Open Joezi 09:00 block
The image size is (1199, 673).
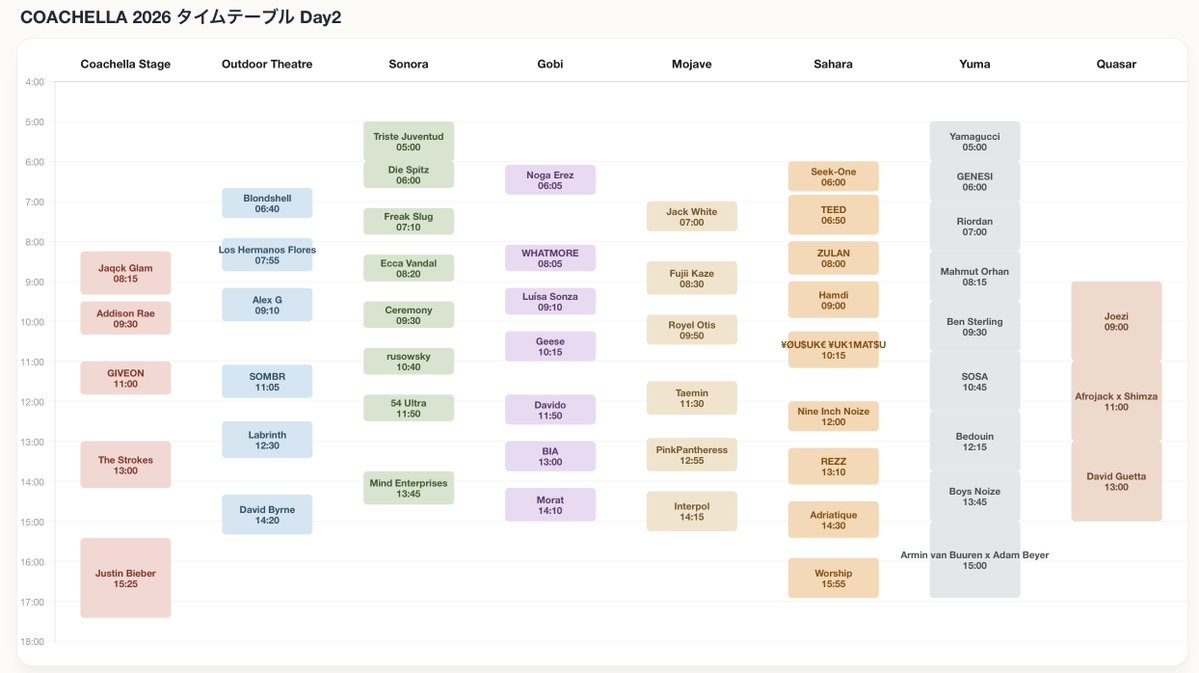(x=1116, y=321)
